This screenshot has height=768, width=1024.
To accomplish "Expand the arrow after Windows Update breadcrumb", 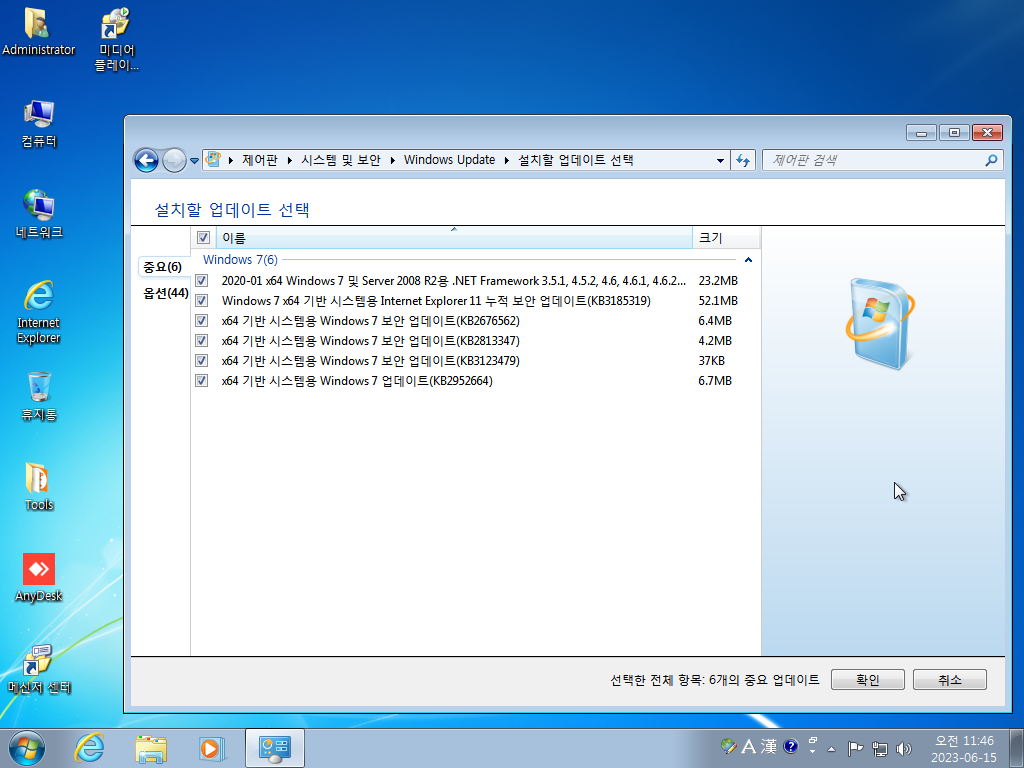I will click(507, 160).
